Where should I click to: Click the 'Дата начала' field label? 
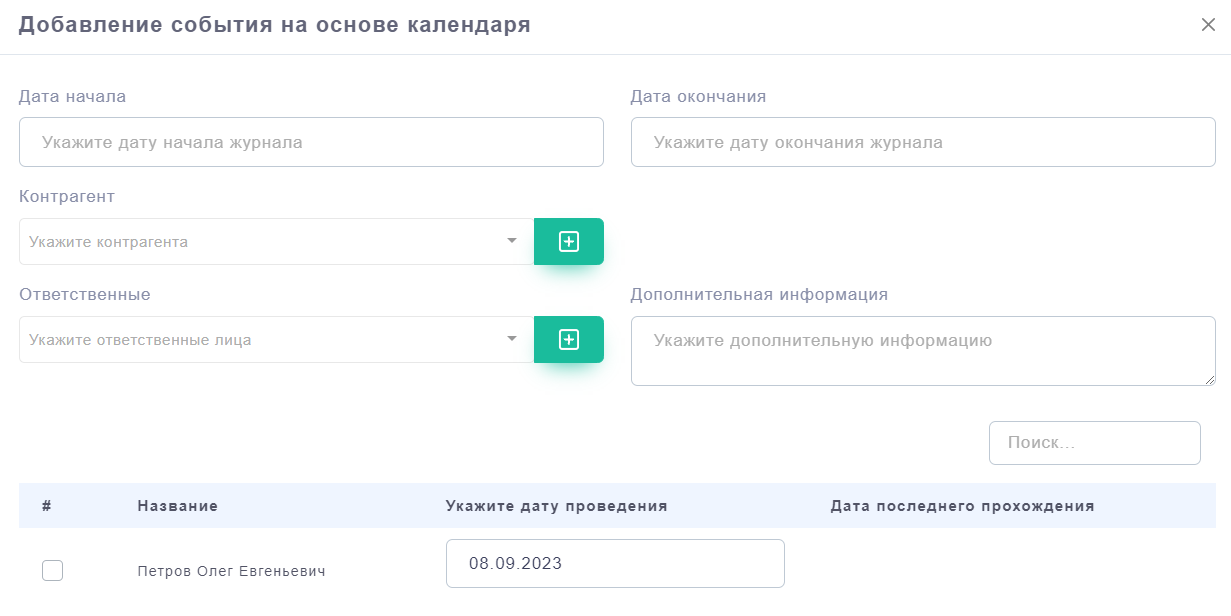(x=72, y=97)
